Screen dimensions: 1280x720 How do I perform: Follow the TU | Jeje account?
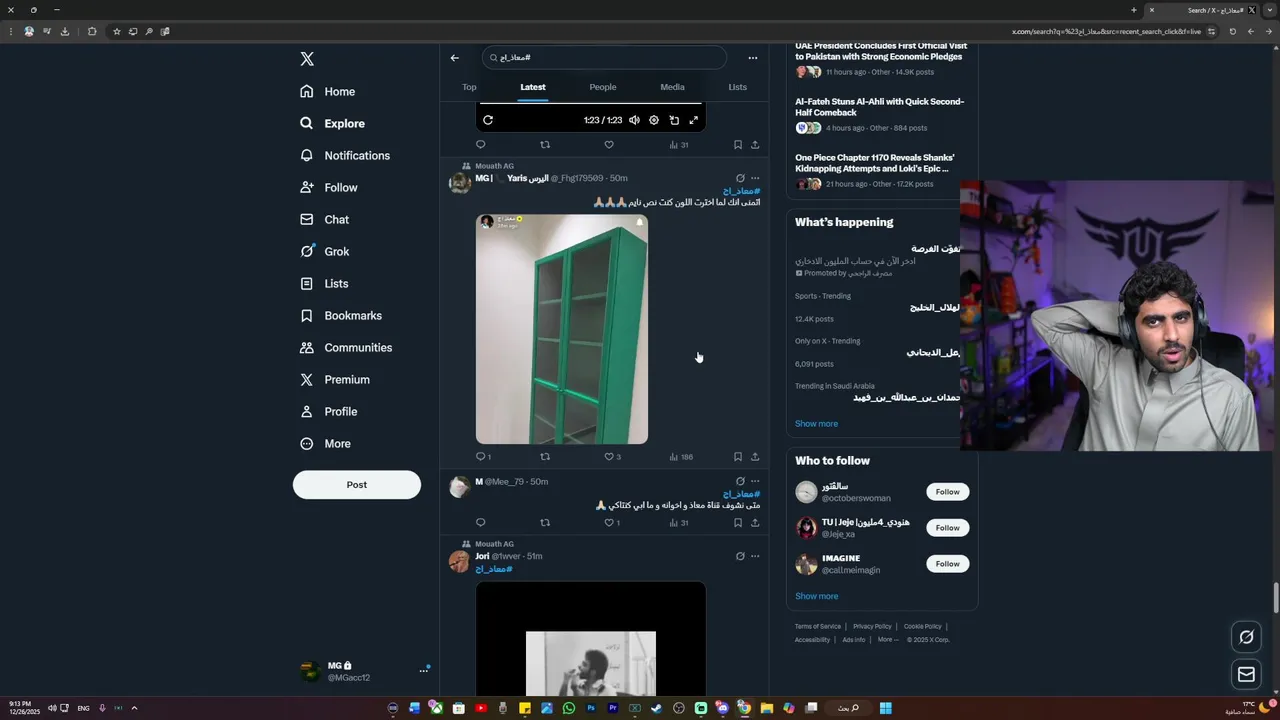click(948, 528)
